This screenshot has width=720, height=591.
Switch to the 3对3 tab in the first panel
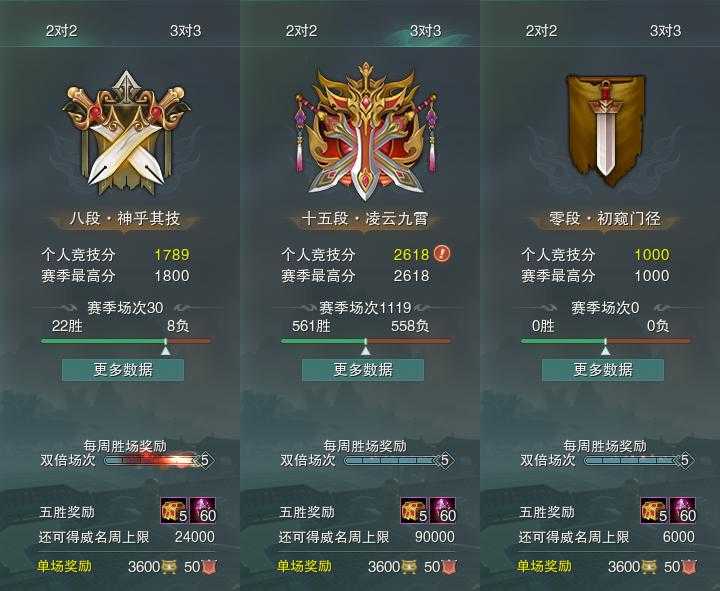tap(185, 31)
